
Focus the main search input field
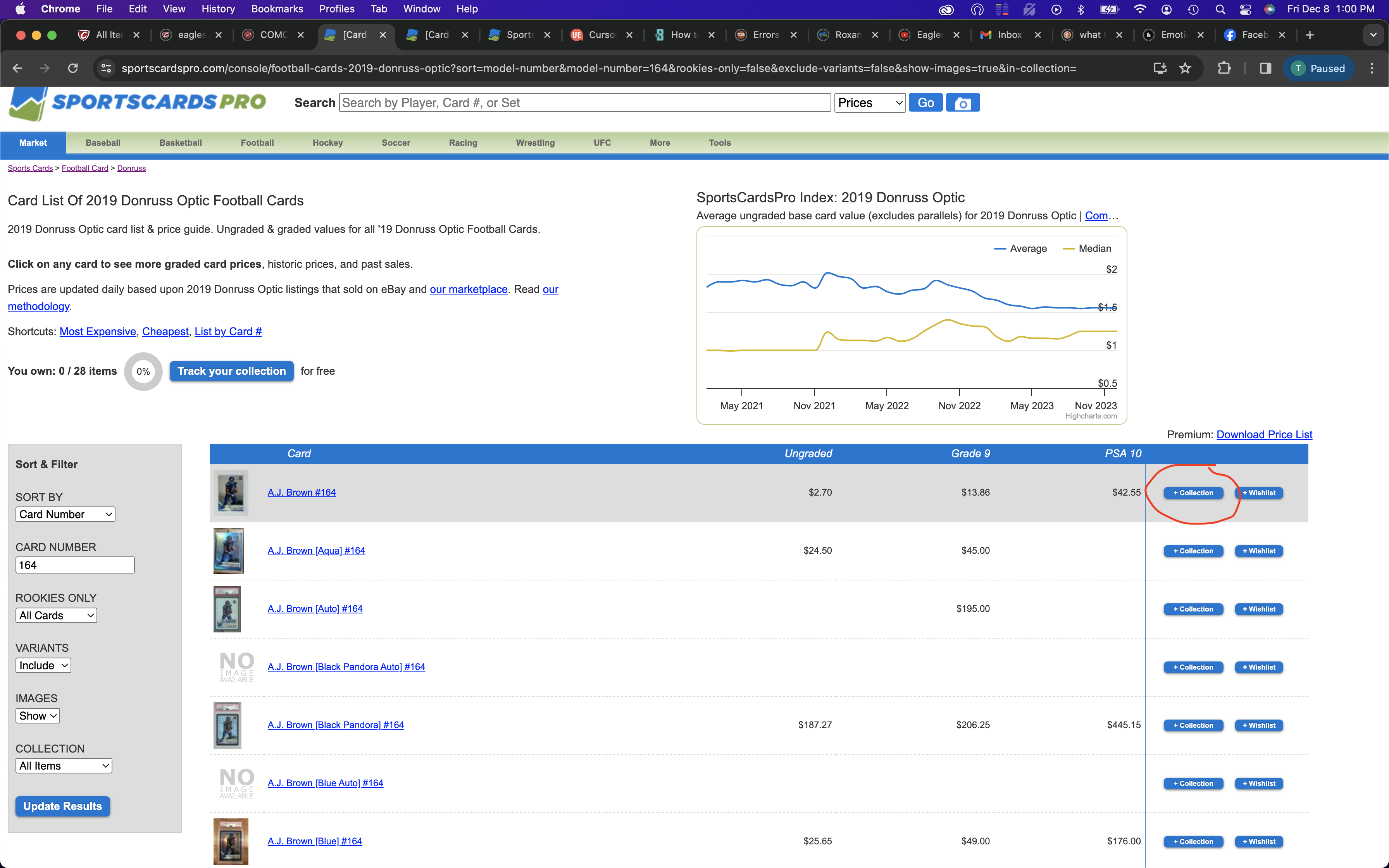pyautogui.click(x=585, y=103)
